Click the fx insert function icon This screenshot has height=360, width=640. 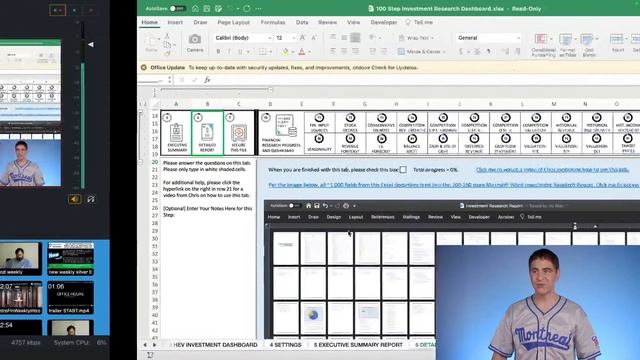(x=207, y=80)
